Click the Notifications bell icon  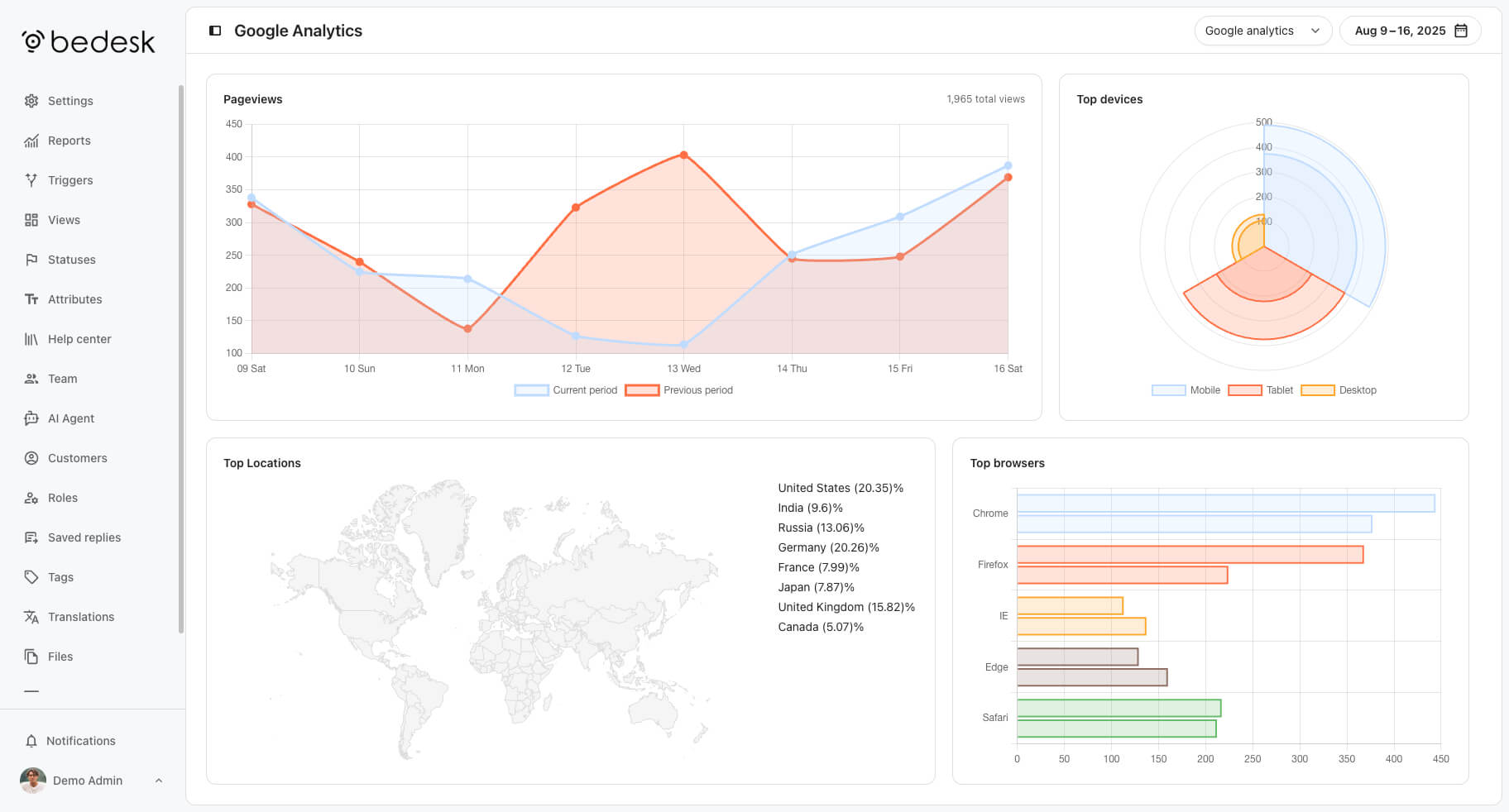click(x=31, y=741)
